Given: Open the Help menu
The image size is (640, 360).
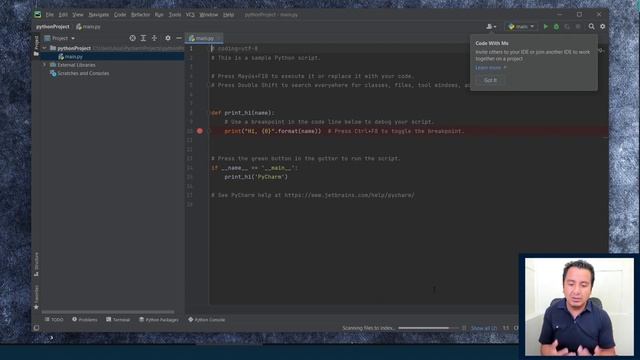Looking at the screenshot, I should 228,15.
